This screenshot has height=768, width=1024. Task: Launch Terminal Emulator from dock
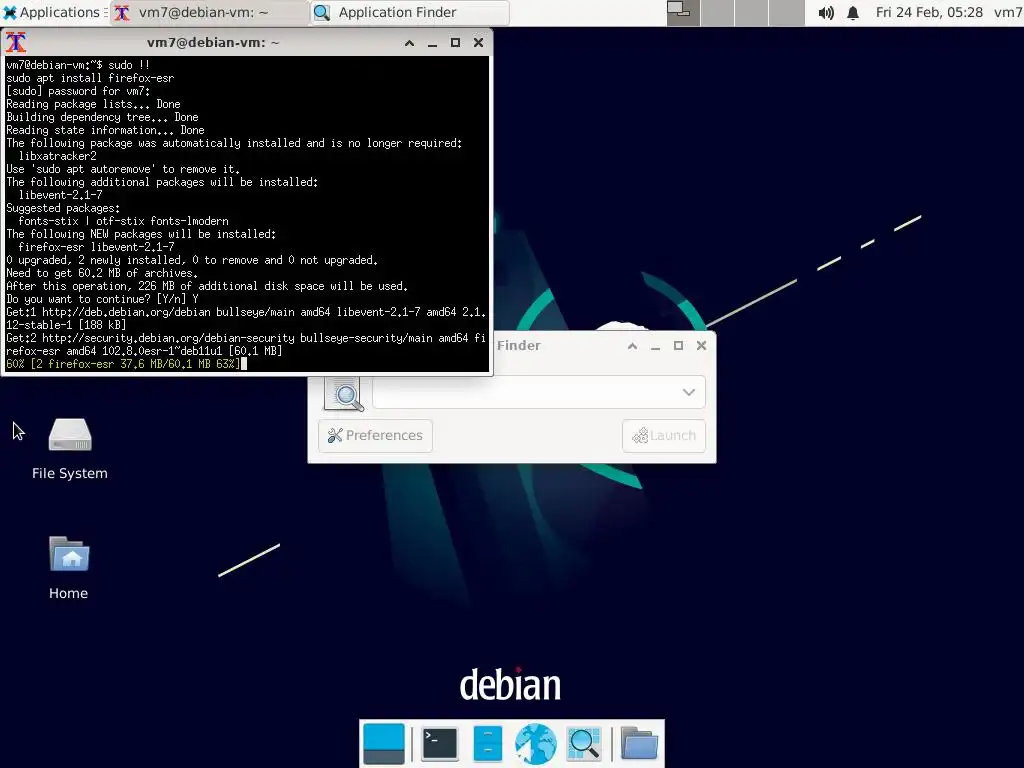[x=440, y=744]
